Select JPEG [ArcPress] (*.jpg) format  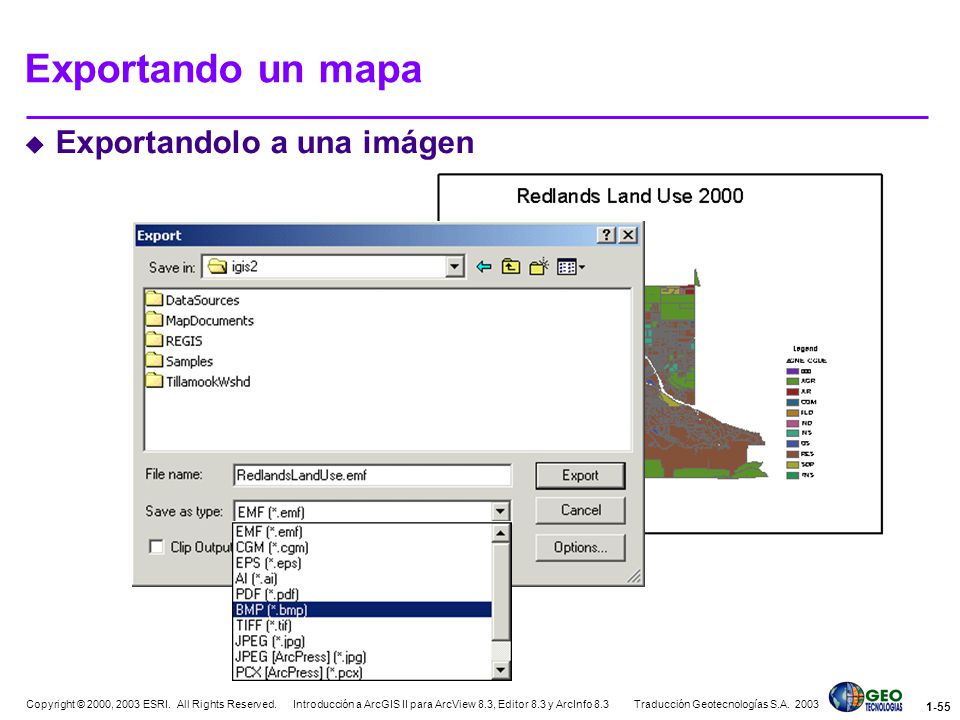[362, 656]
